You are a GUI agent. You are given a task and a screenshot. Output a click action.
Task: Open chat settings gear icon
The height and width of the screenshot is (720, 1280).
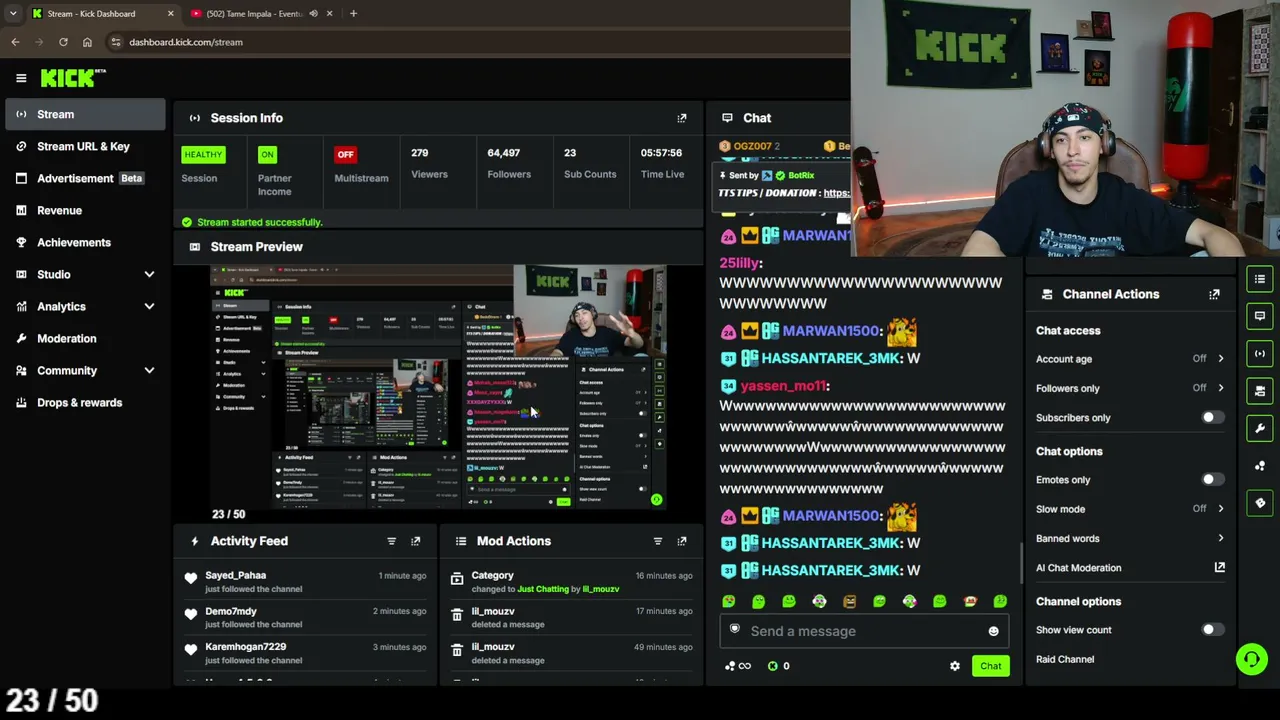pyautogui.click(x=955, y=666)
